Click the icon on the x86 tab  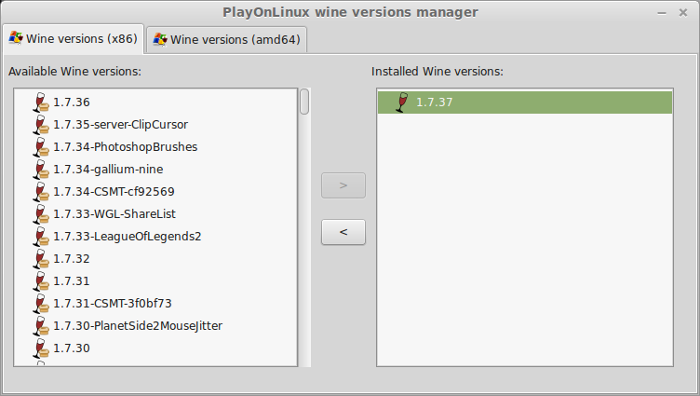[x=16, y=38]
